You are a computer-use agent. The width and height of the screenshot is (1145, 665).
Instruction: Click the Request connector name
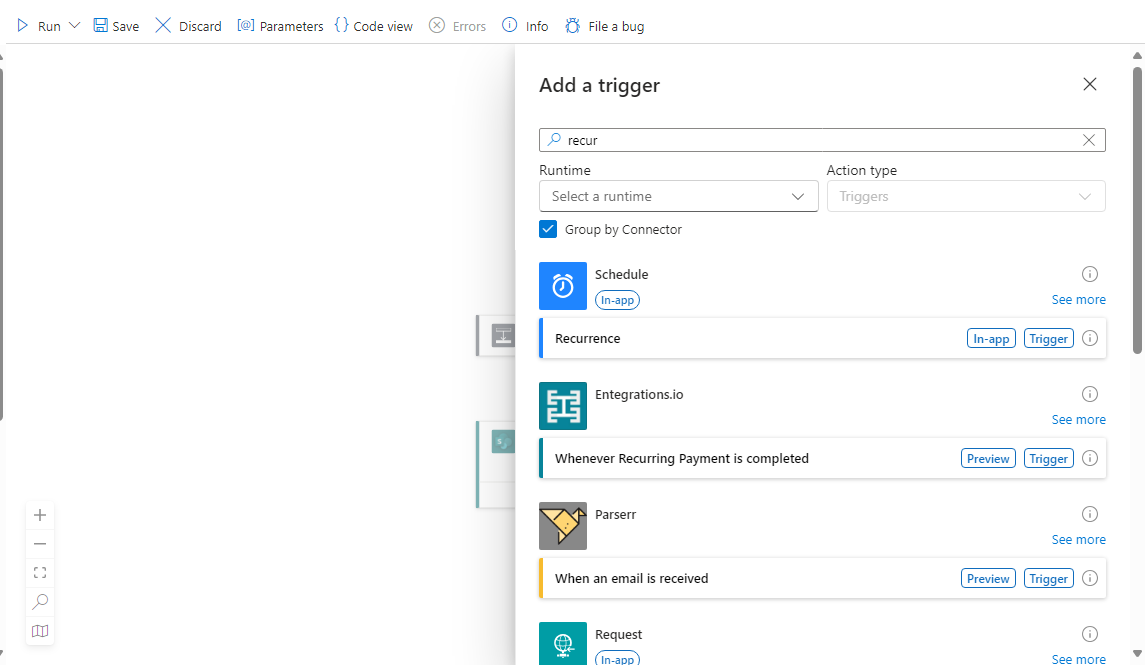point(619,634)
